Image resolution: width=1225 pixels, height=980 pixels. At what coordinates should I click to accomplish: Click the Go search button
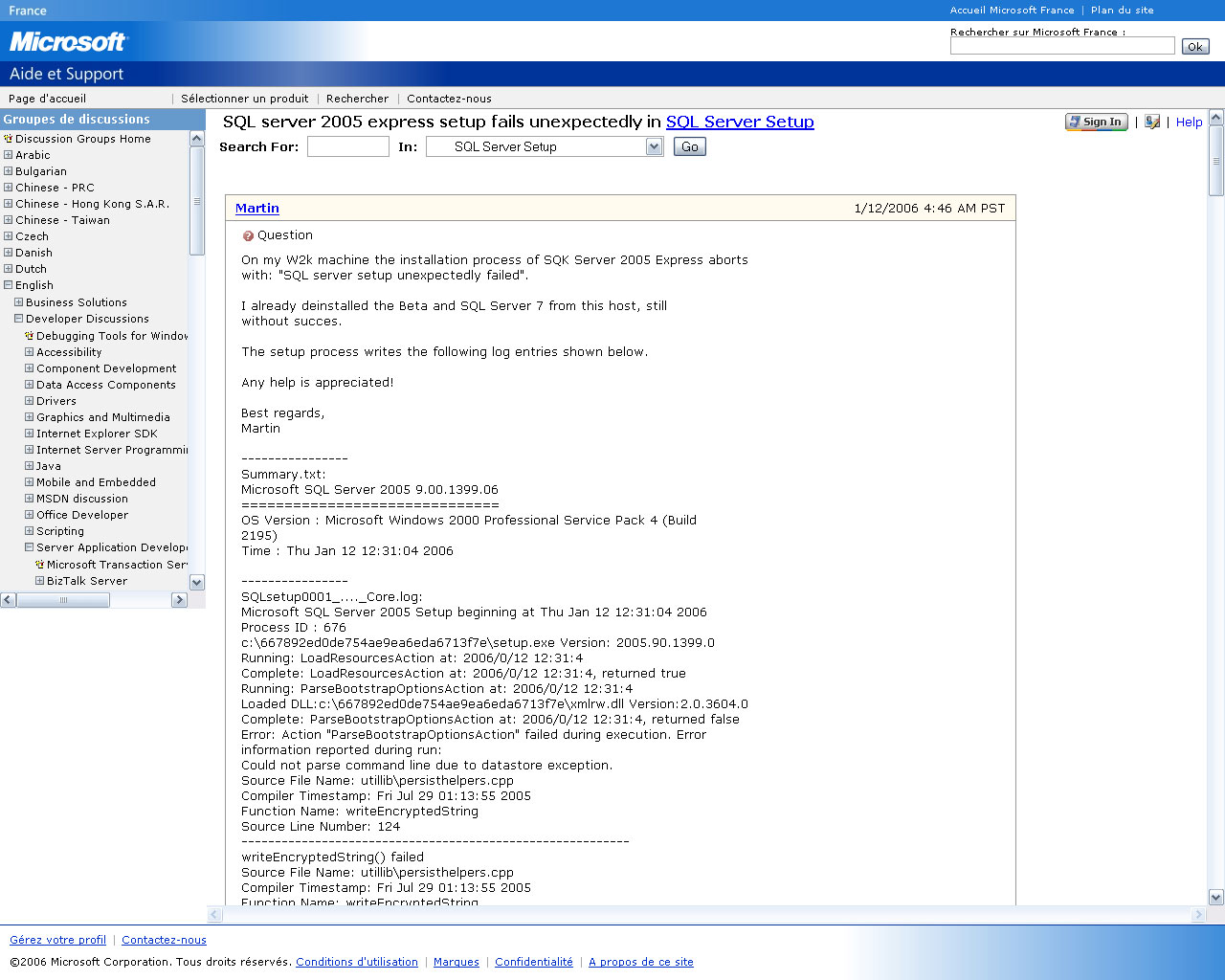pyautogui.click(x=690, y=146)
